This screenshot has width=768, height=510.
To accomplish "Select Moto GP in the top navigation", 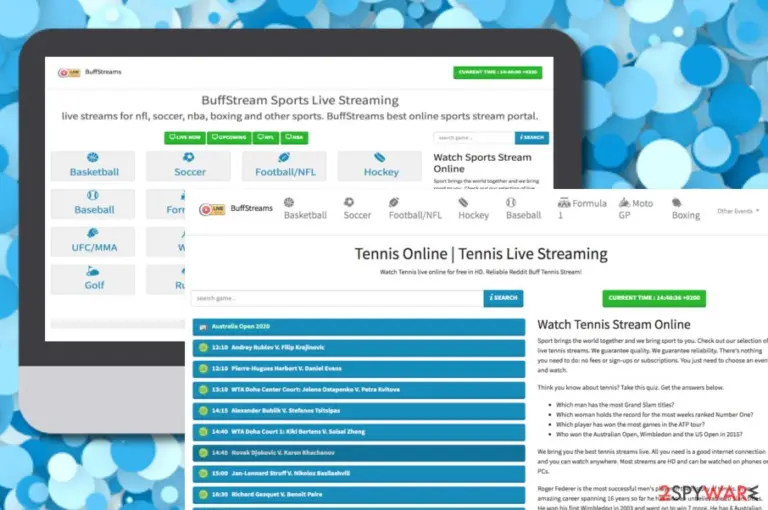I will (636, 209).
